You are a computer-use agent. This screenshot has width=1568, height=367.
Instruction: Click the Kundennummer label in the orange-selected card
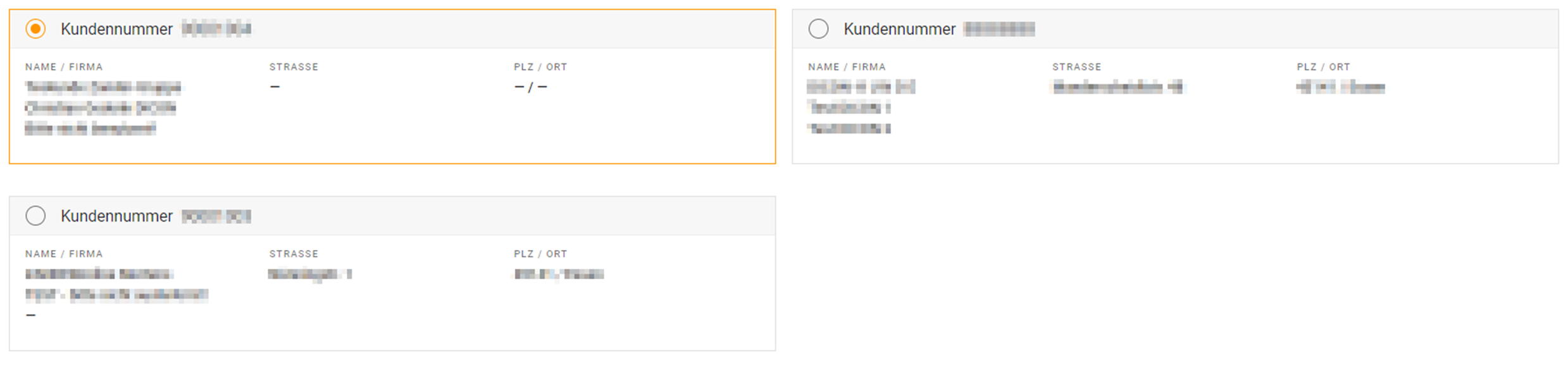point(116,29)
